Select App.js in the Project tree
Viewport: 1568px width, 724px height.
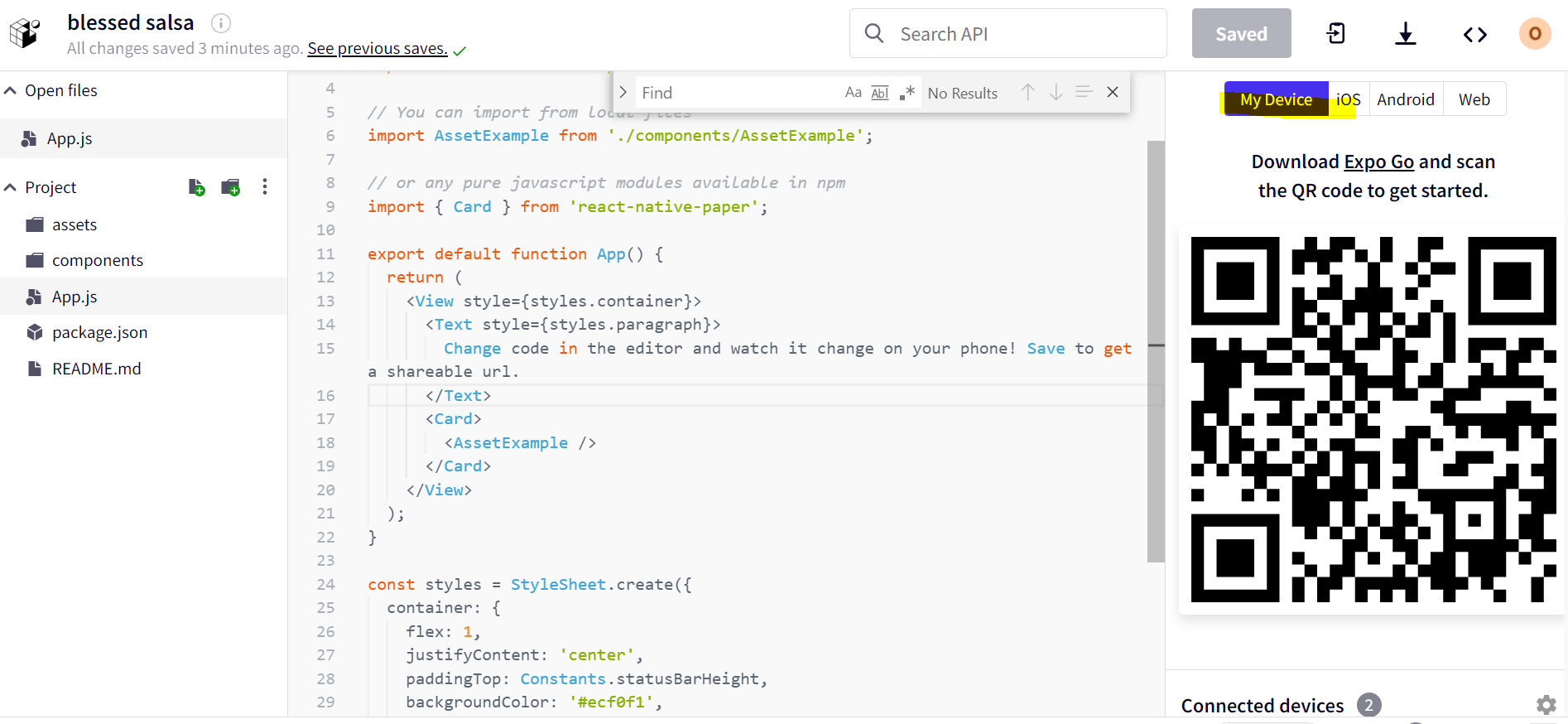coord(143,297)
